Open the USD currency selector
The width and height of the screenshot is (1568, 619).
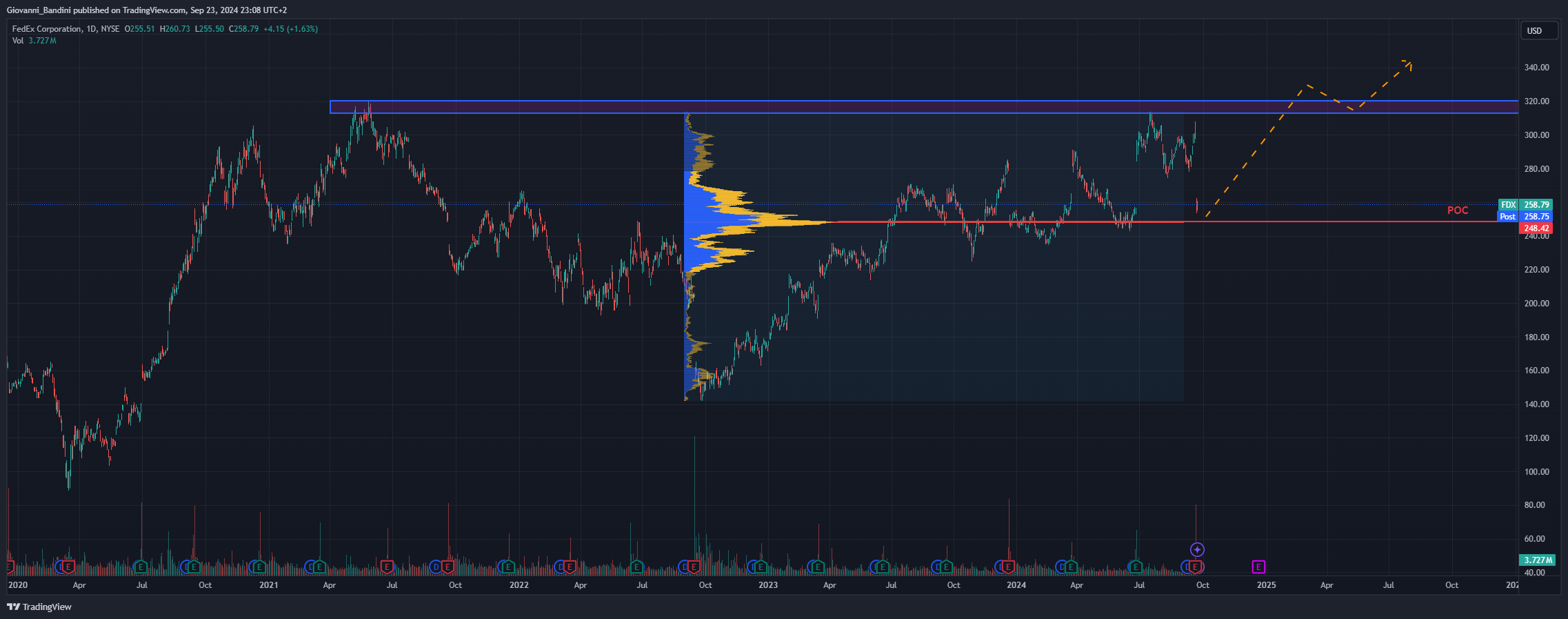[1540, 30]
